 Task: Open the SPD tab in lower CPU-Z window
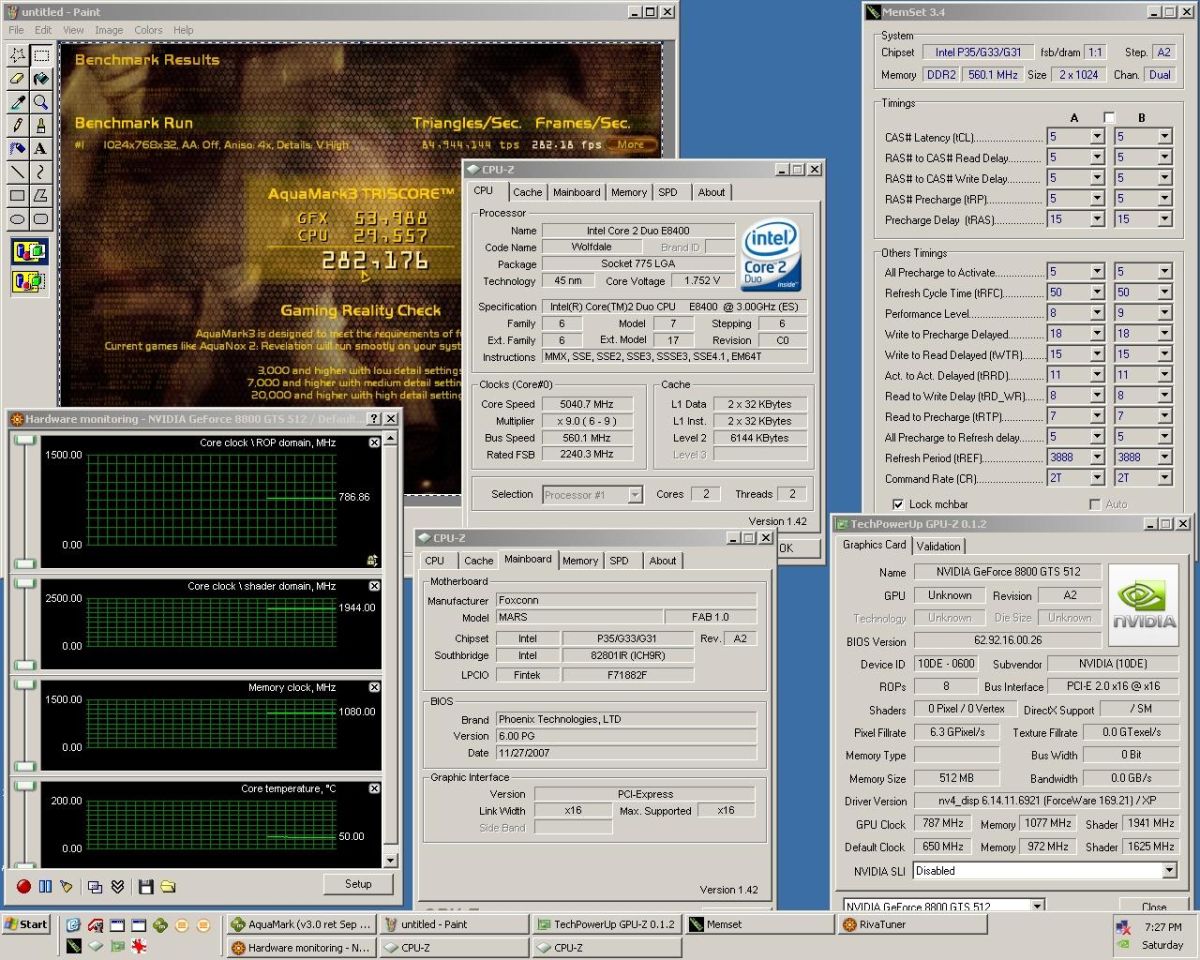620,561
